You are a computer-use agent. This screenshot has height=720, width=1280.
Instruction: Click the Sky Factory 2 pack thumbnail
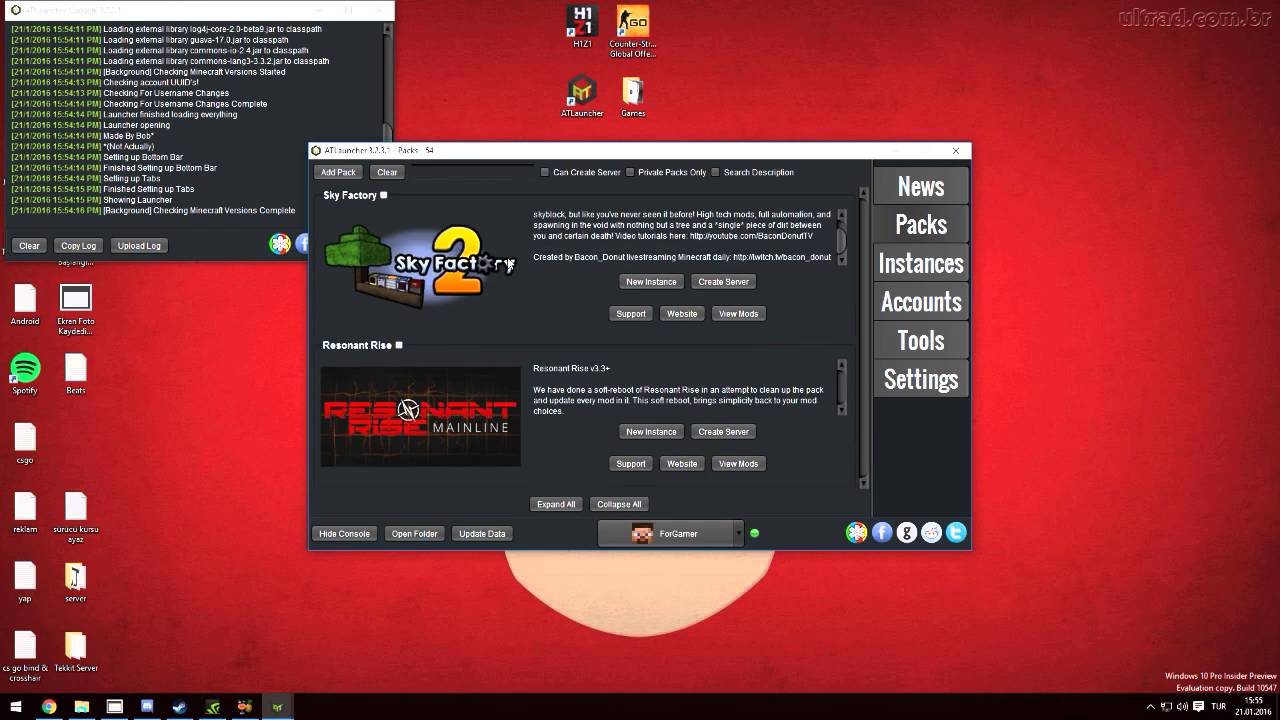421,264
